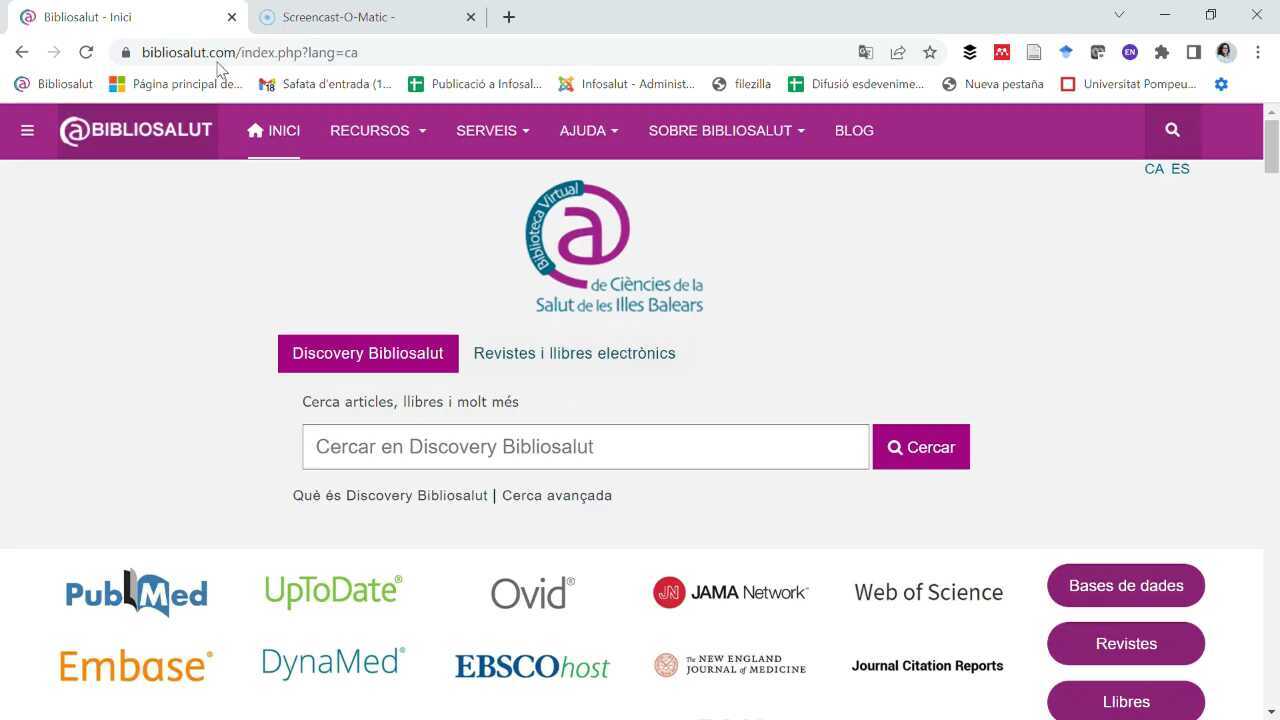Viewport: 1280px width, 720px height.
Task: Open the PubMed resource logo
Action: (x=136, y=593)
